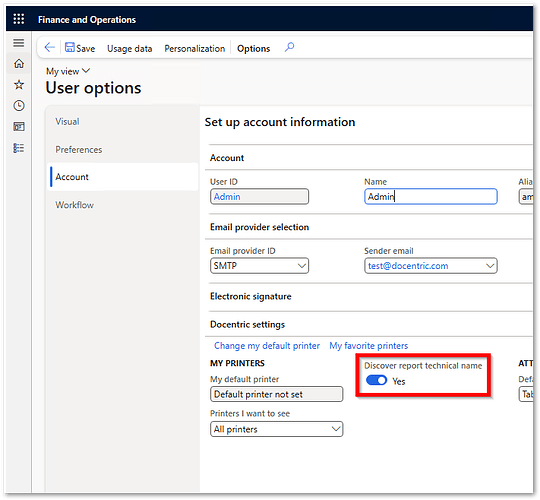Toggle Discover report technical name switch
The height and width of the screenshot is (500, 540).
click(x=376, y=380)
